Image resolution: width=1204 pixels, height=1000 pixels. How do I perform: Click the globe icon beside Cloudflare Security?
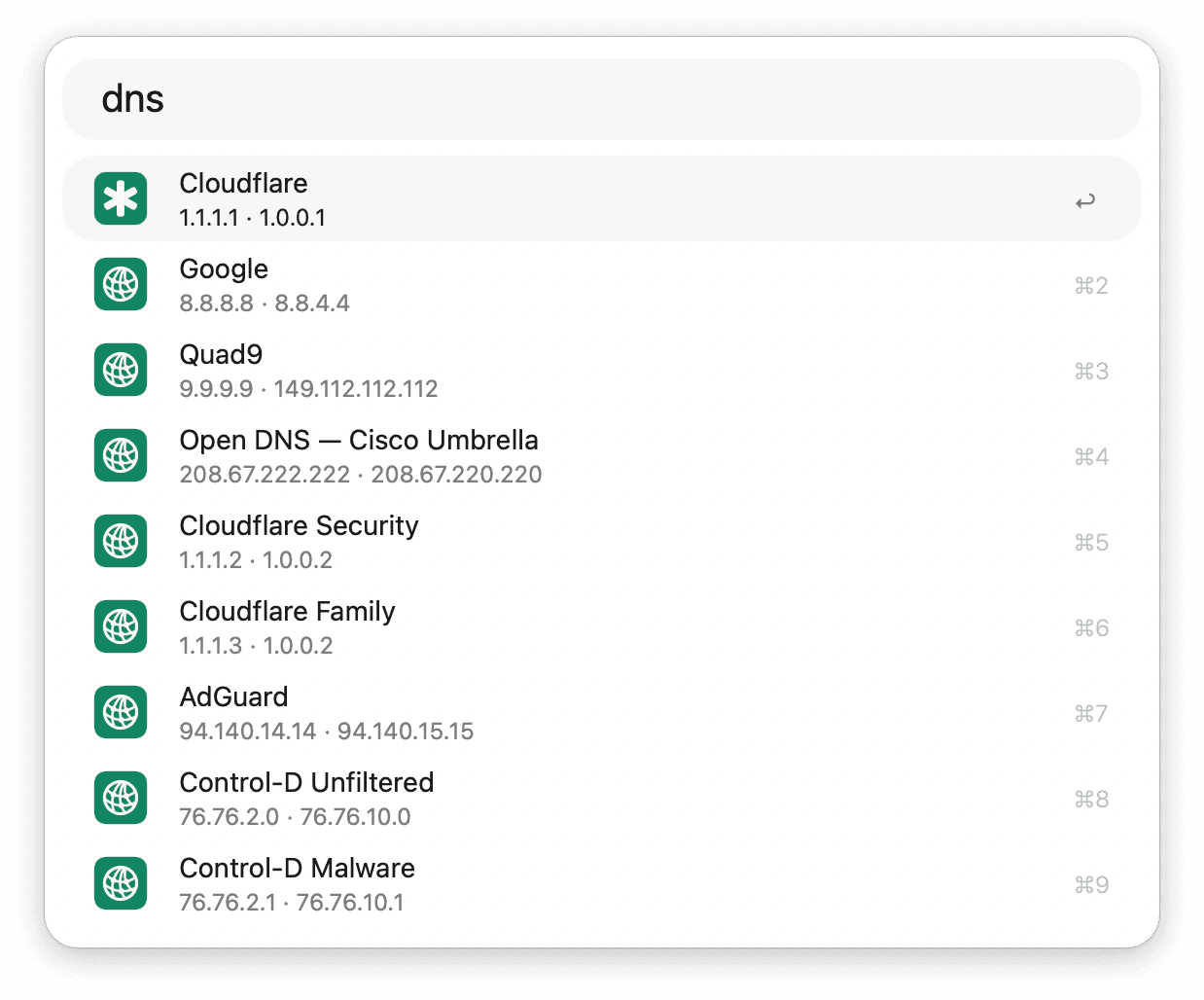[121, 542]
